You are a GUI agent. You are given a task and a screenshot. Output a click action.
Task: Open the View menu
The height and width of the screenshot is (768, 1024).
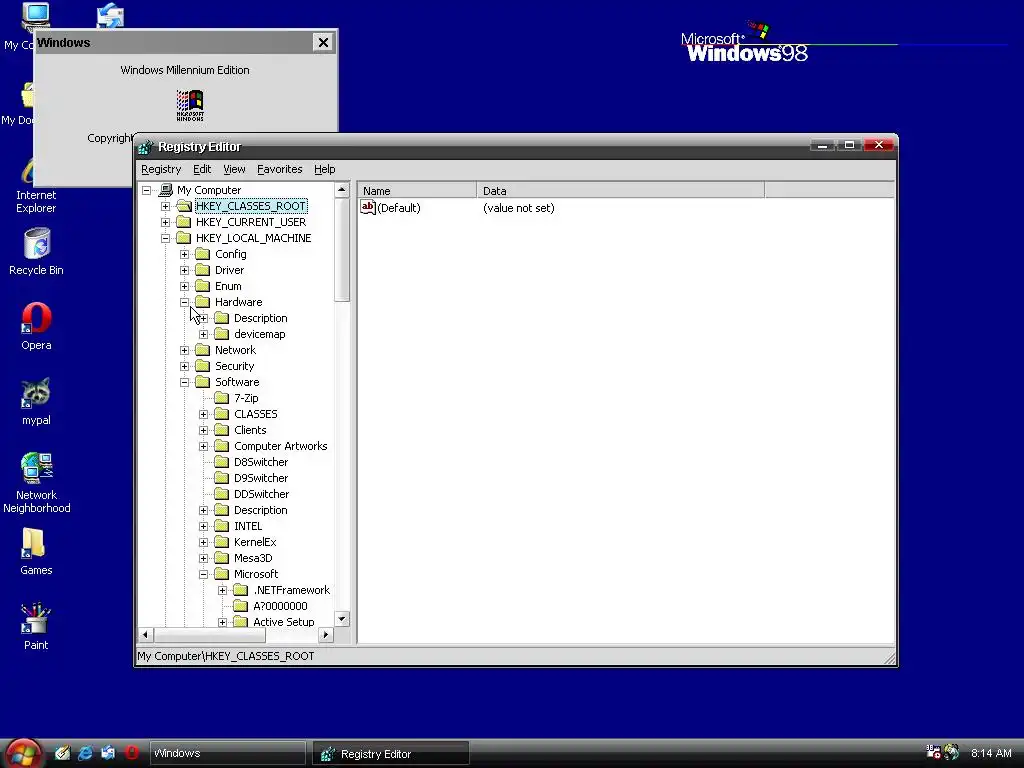pos(234,169)
